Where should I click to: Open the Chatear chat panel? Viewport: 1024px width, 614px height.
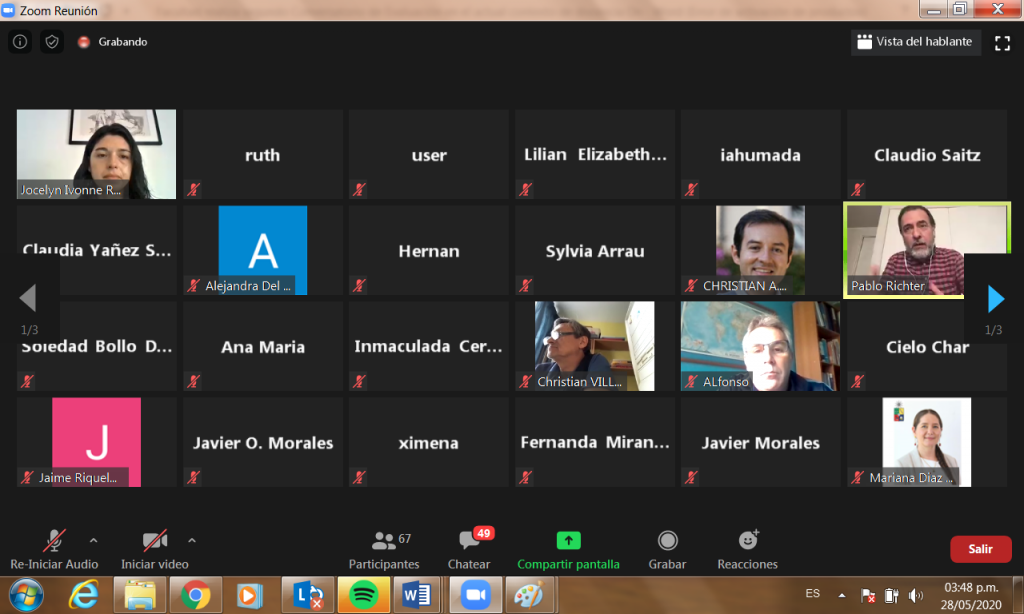click(468, 541)
